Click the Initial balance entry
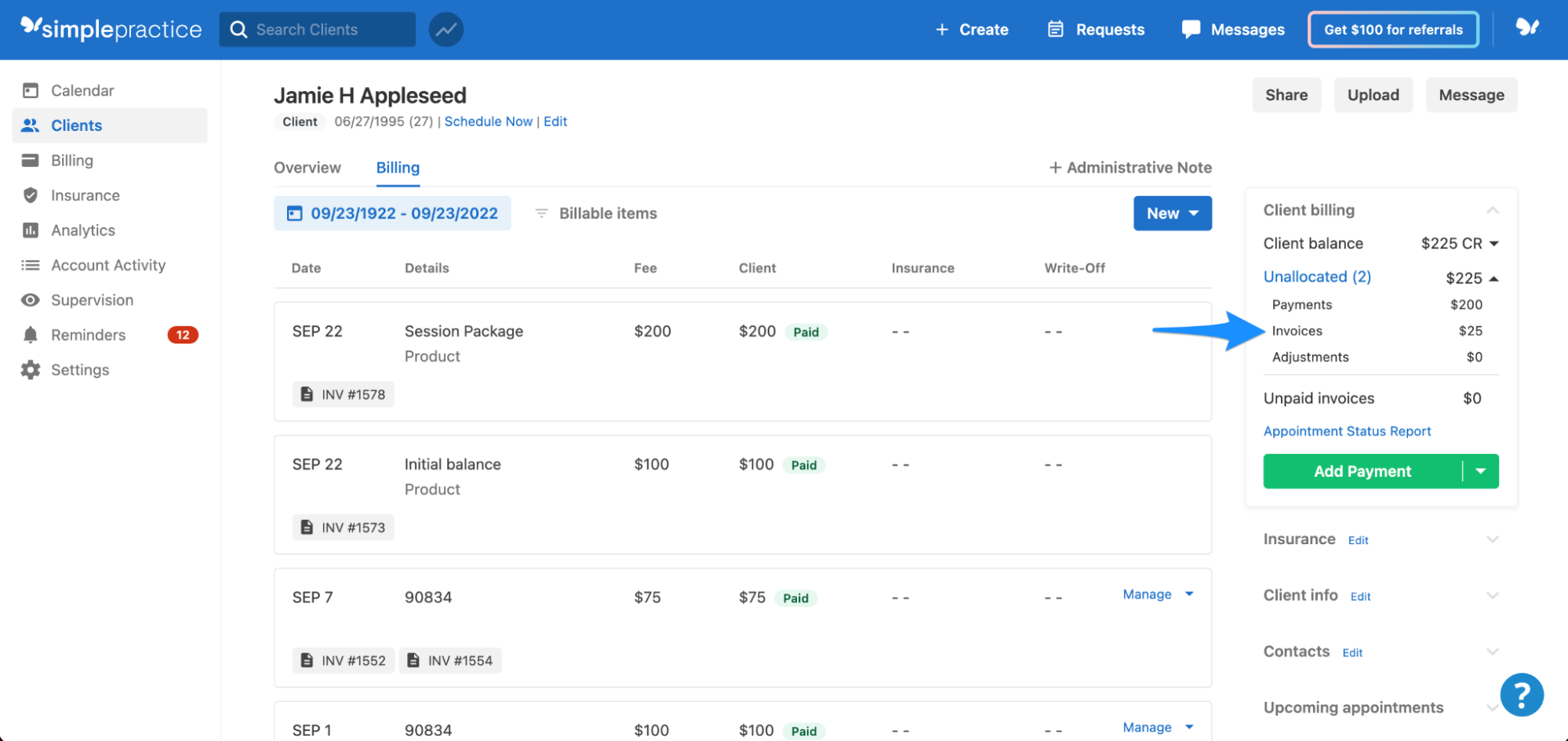The image size is (1568, 741). [x=453, y=464]
